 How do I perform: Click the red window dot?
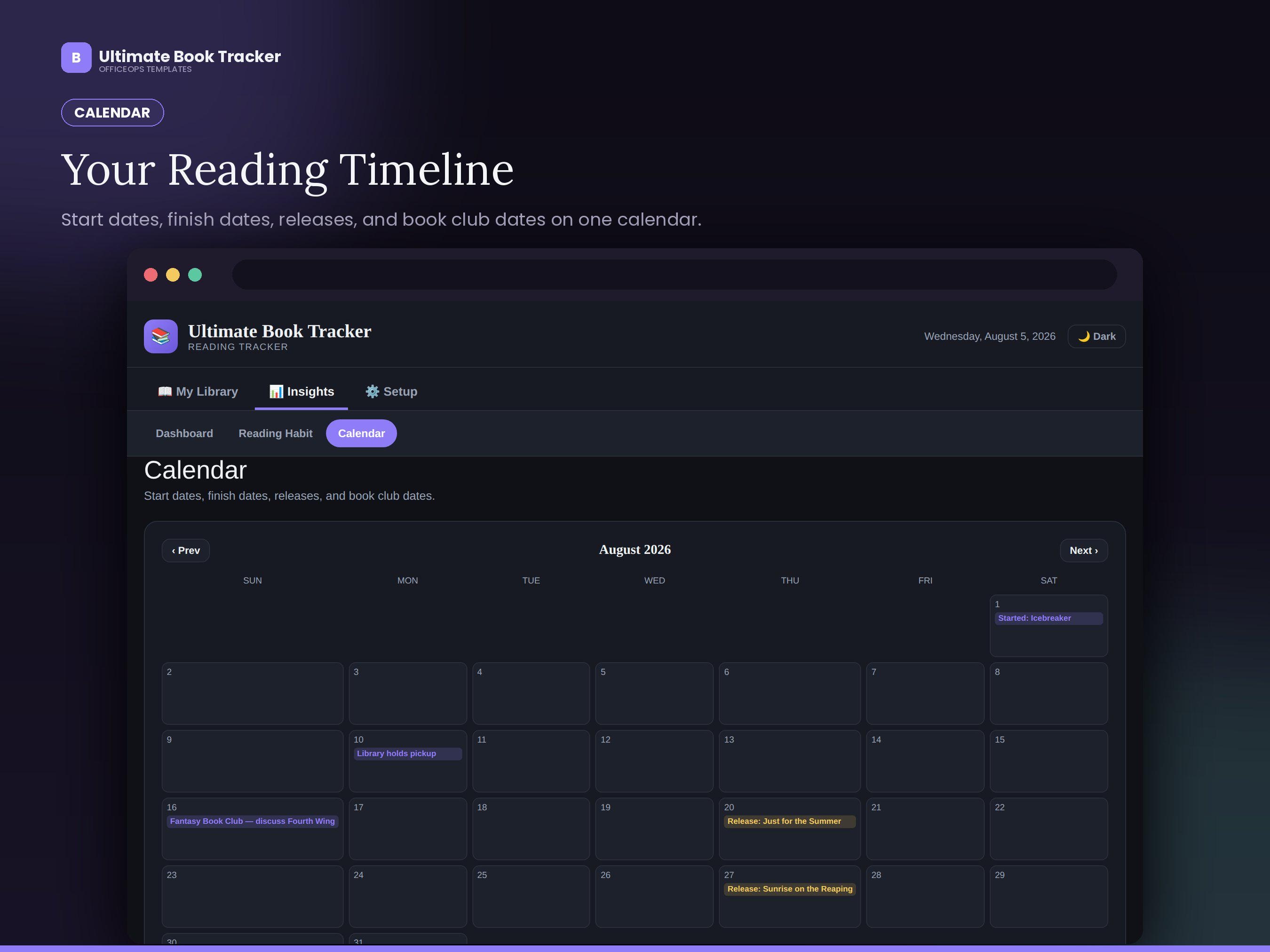coord(151,275)
